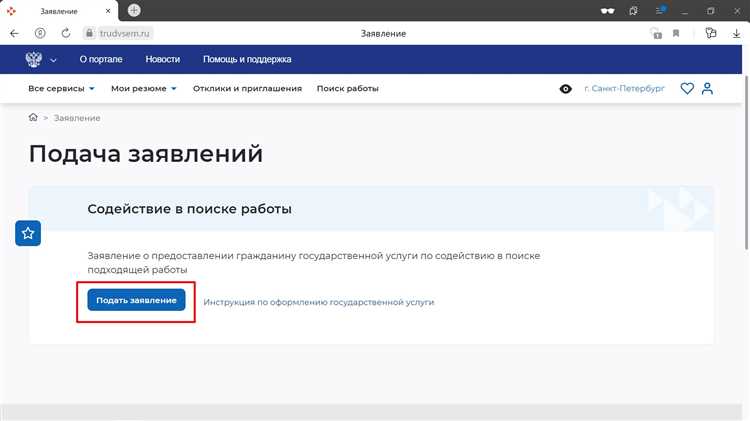Click the г. Санкт-Петербург city link
The height and width of the screenshot is (421, 750).
[624, 89]
